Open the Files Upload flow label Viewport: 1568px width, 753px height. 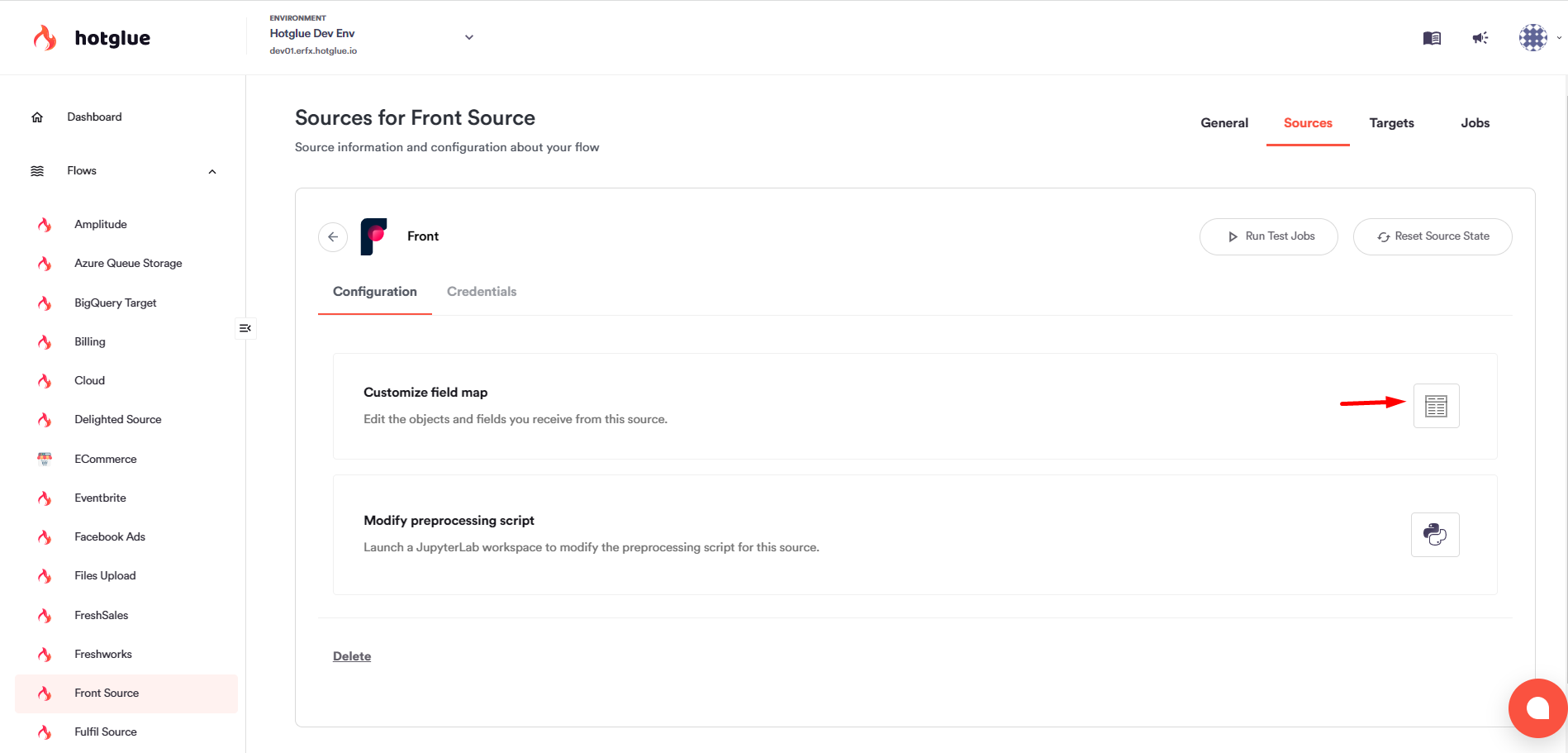click(x=105, y=576)
